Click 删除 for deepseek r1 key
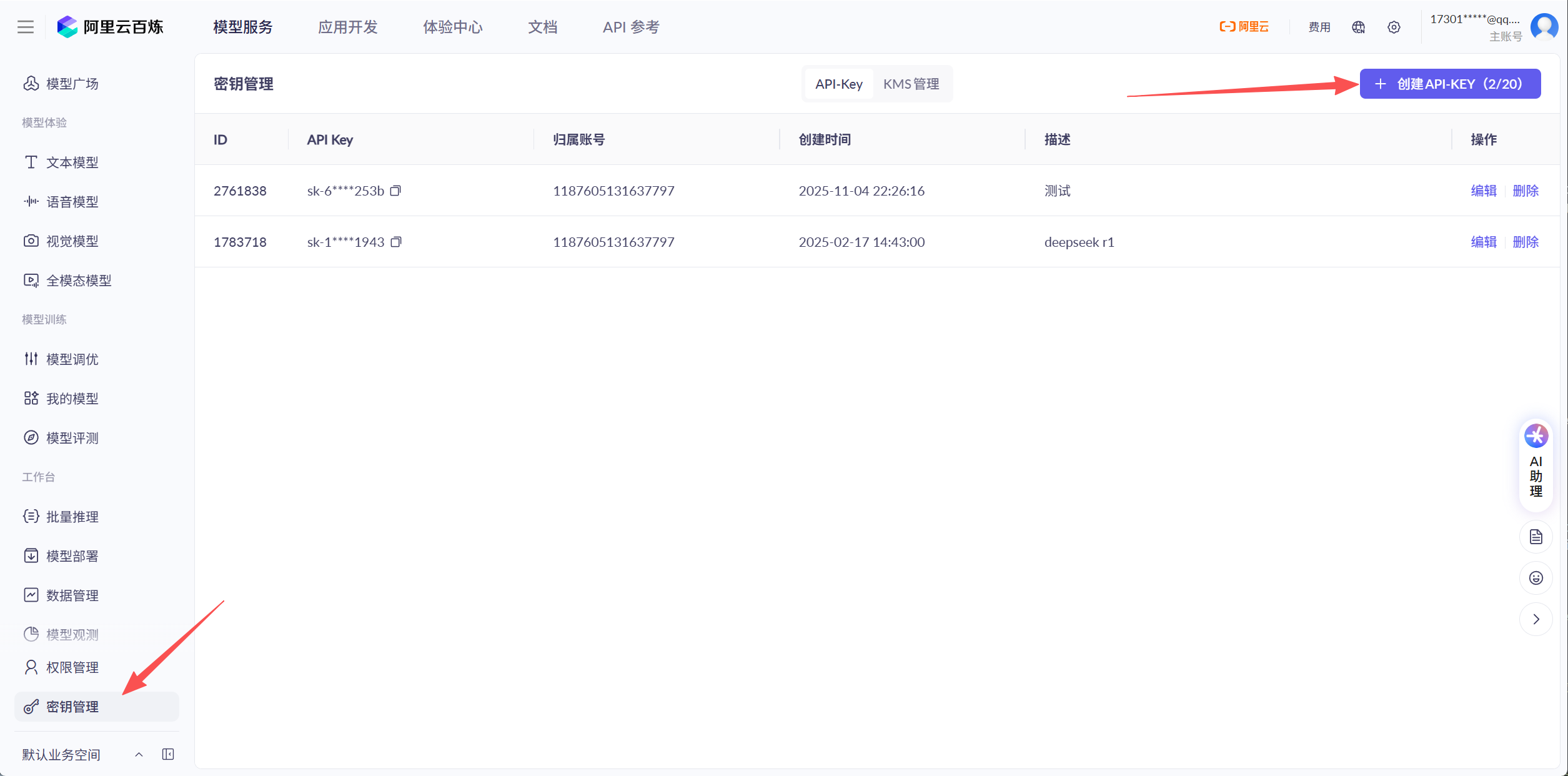Viewport: 1568px width, 776px height. (1525, 242)
